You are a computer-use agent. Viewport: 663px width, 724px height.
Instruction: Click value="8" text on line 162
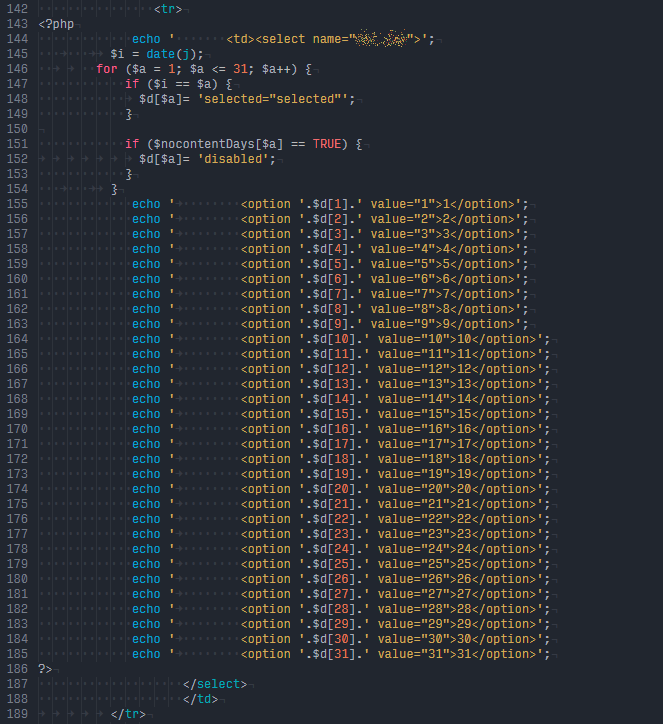click(403, 309)
